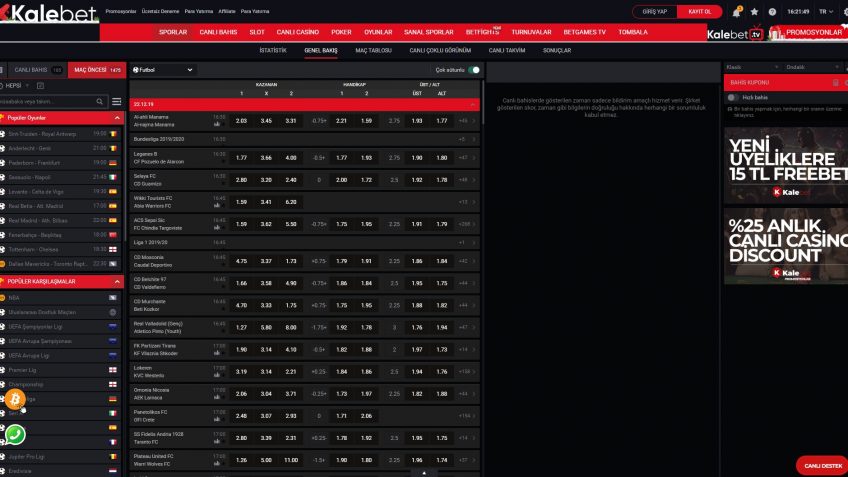
Task: Open the Bitcoin payment floating icon
Action: 15,400
